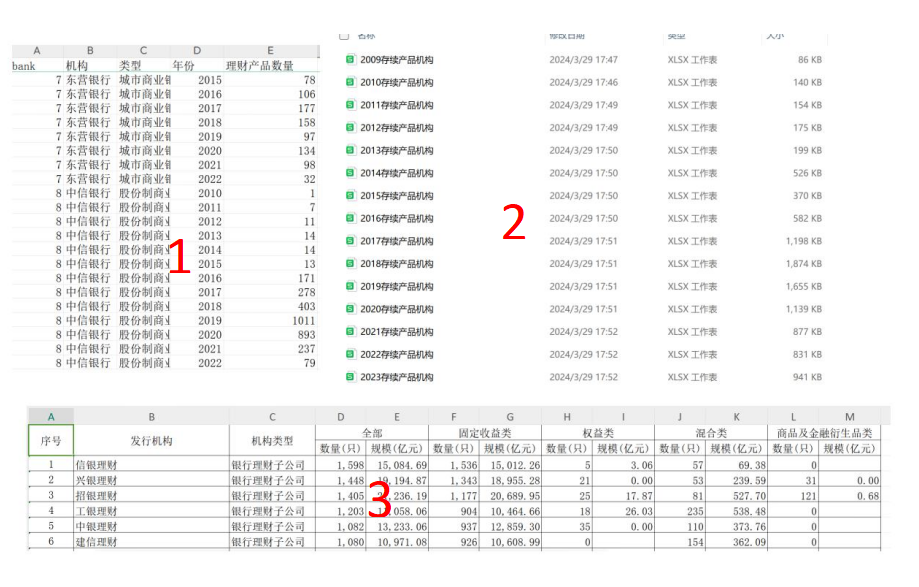Viewport: 919px width, 587px height.
Task: Click the date 2024/3/29 17:47
Action: click(x=583, y=60)
